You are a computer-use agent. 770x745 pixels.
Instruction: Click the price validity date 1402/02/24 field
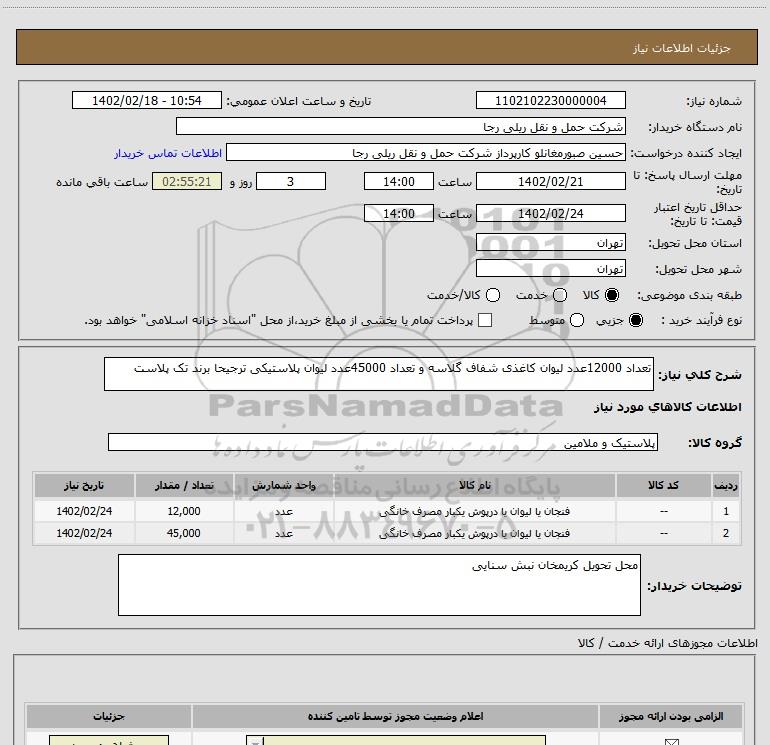click(550, 214)
